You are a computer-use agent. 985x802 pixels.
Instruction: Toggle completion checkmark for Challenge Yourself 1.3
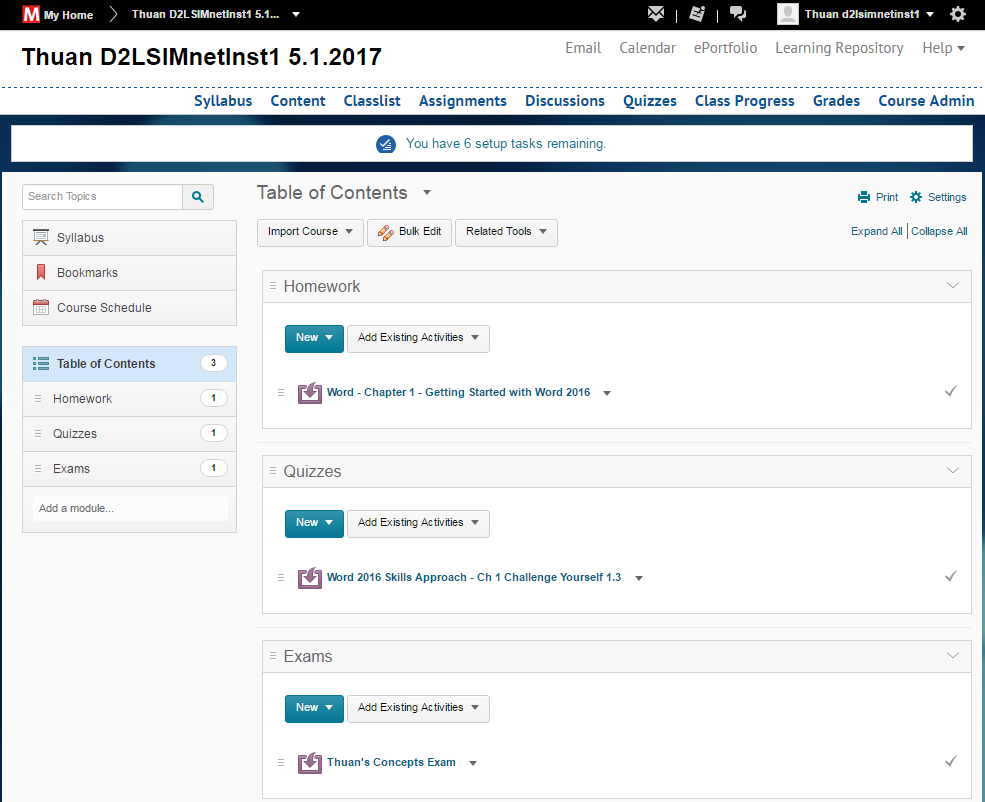click(951, 576)
